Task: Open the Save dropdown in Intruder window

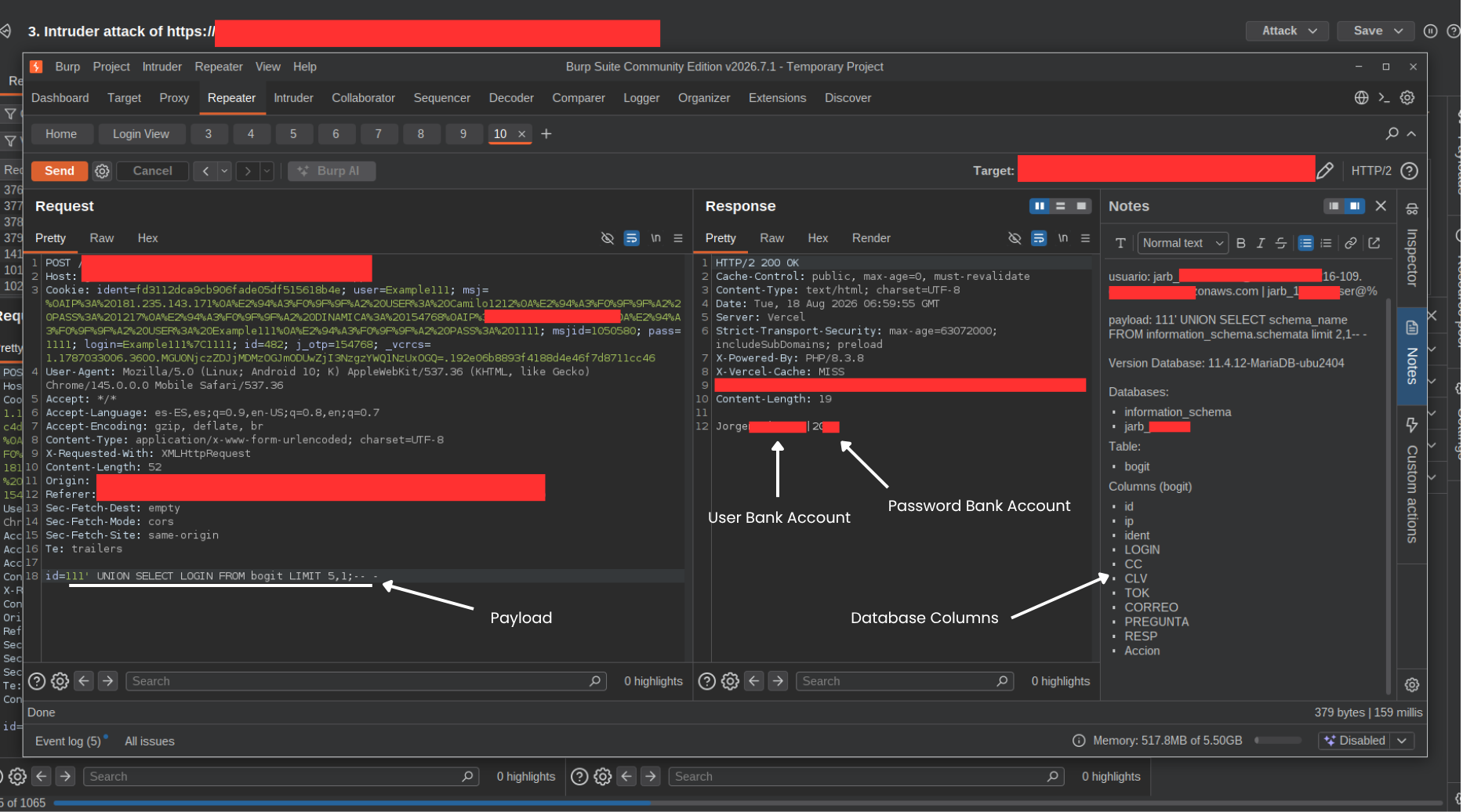Action: 1376,31
